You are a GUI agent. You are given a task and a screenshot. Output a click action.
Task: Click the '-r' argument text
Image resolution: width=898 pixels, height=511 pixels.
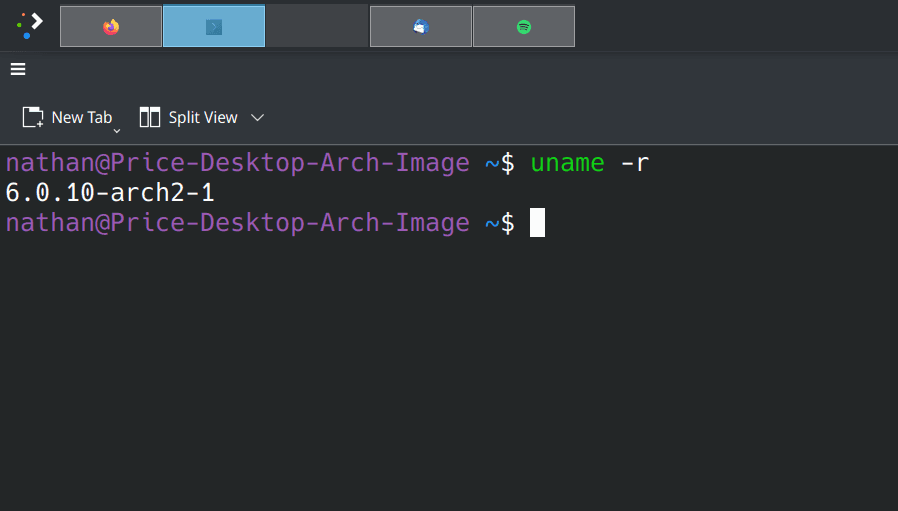click(635, 164)
